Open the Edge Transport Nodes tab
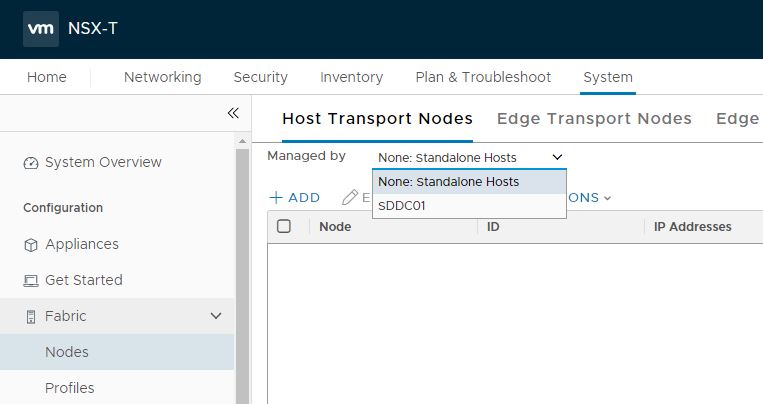The width and height of the screenshot is (763, 404). pos(594,118)
